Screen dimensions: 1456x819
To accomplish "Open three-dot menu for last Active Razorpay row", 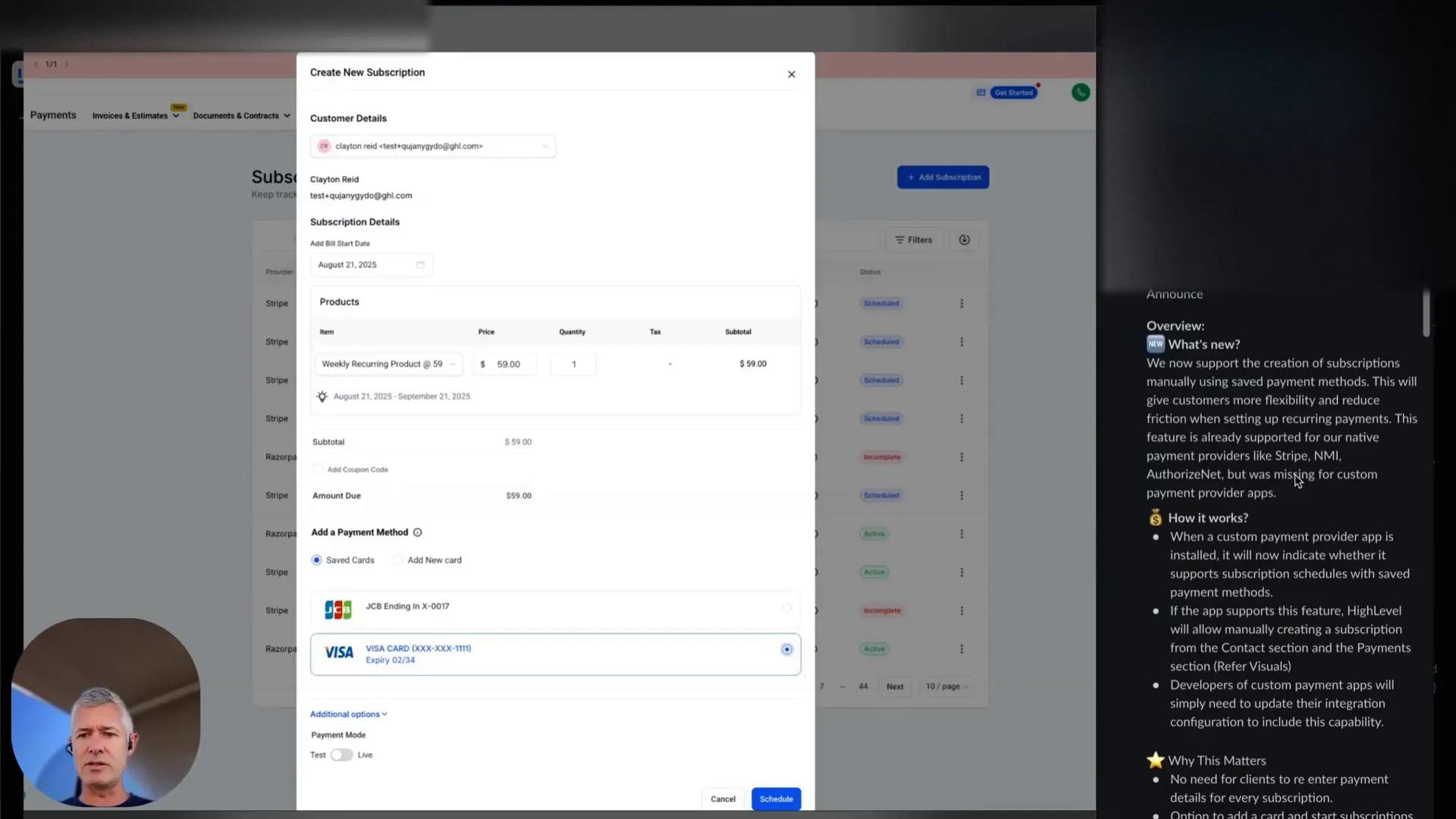I will [962, 649].
